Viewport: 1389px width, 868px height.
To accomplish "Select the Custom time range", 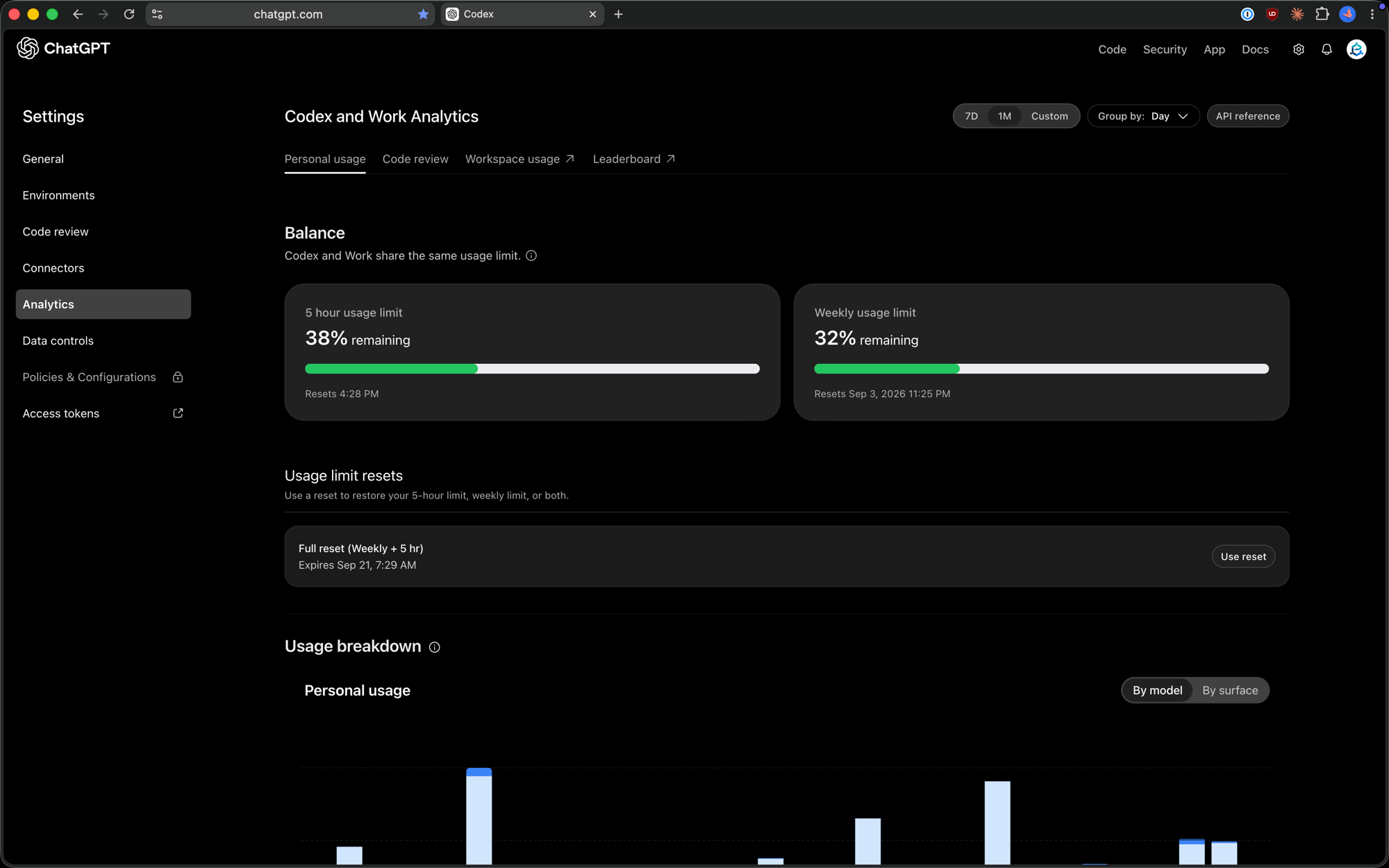I will coord(1049,116).
